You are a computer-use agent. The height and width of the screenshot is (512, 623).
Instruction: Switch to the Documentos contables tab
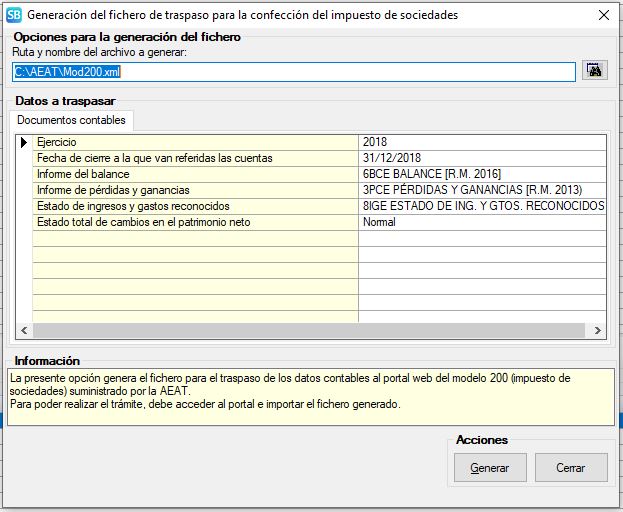coord(72,120)
